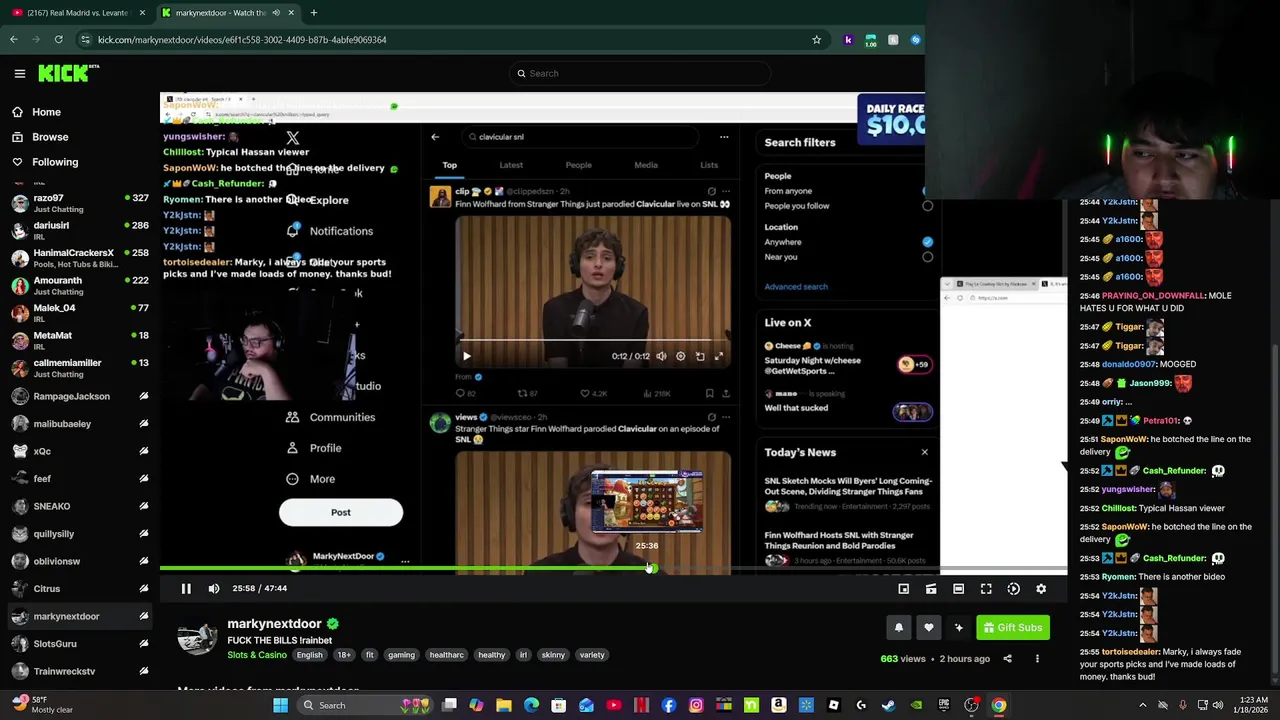This screenshot has width=1280, height=720.
Task: Open Instagram from the taskbar
Action: (x=696, y=706)
